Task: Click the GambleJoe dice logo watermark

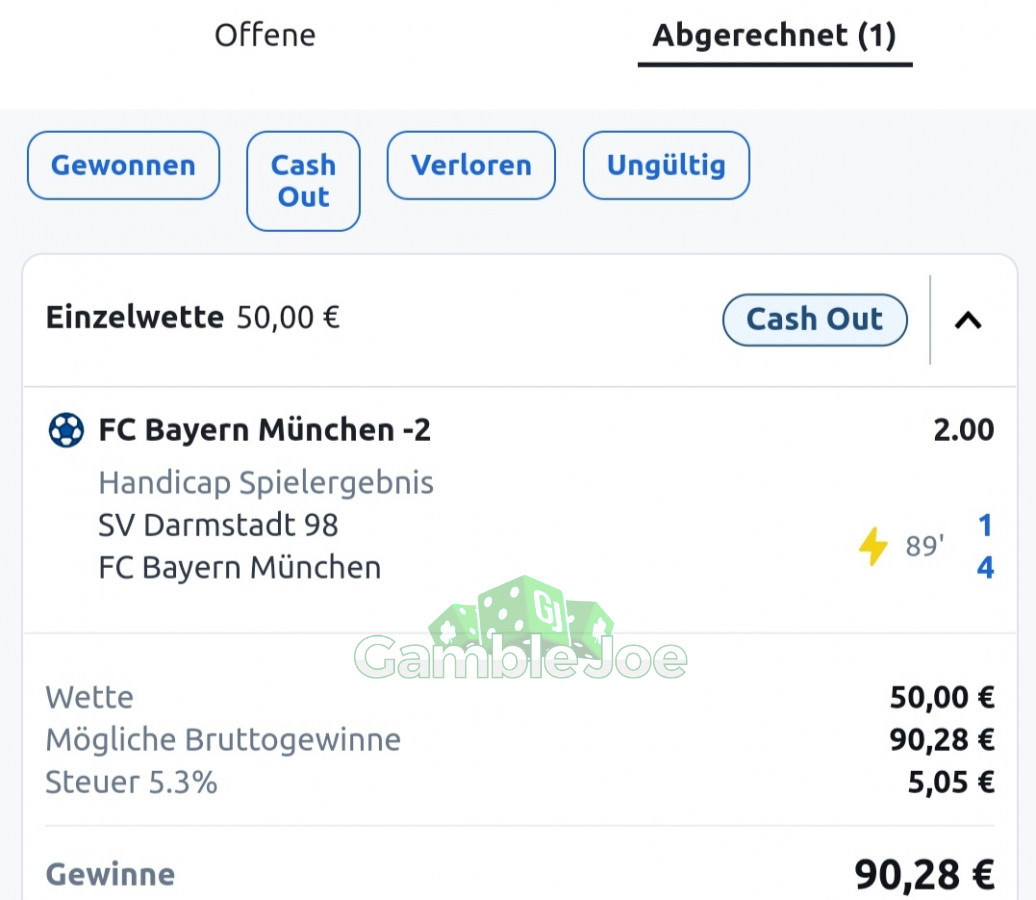Action: (x=521, y=628)
